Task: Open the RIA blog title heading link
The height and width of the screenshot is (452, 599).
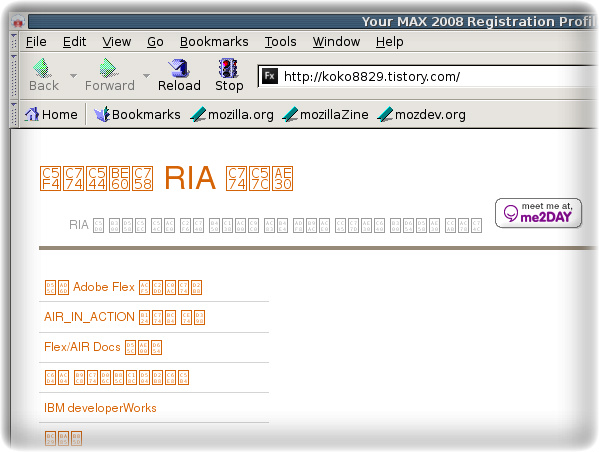Action: pyautogui.click(x=166, y=178)
